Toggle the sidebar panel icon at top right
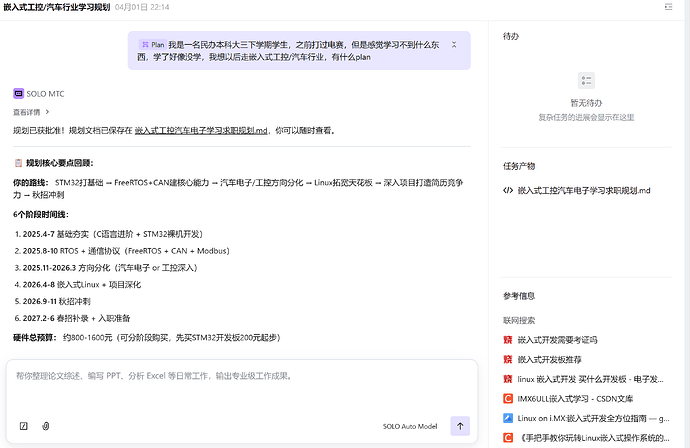 pyautogui.click(x=668, y=7)
